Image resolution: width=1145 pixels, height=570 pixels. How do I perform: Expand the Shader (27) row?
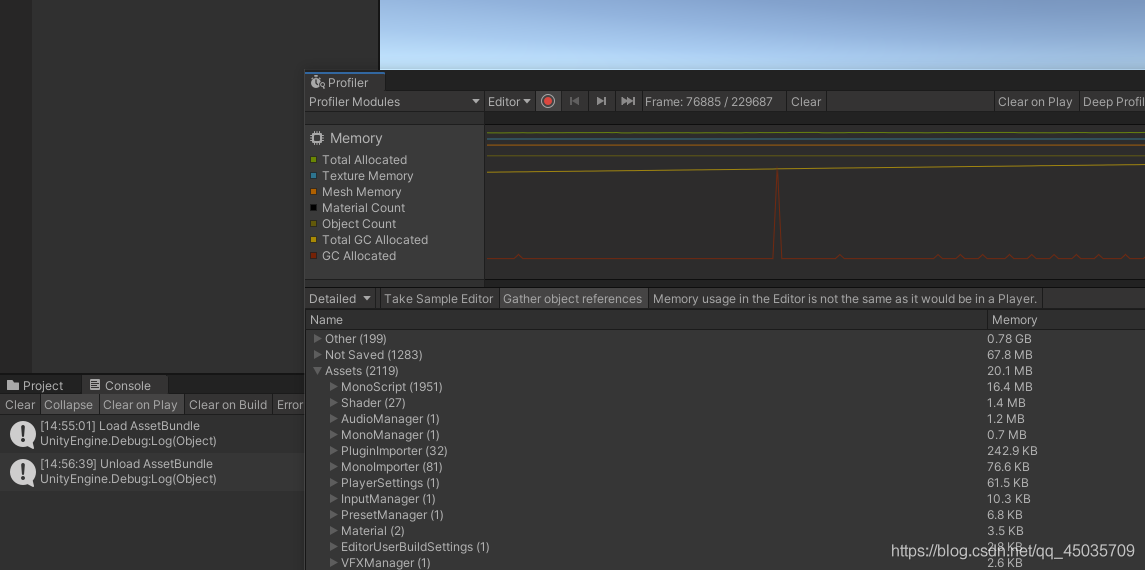(x=334, y=403)
